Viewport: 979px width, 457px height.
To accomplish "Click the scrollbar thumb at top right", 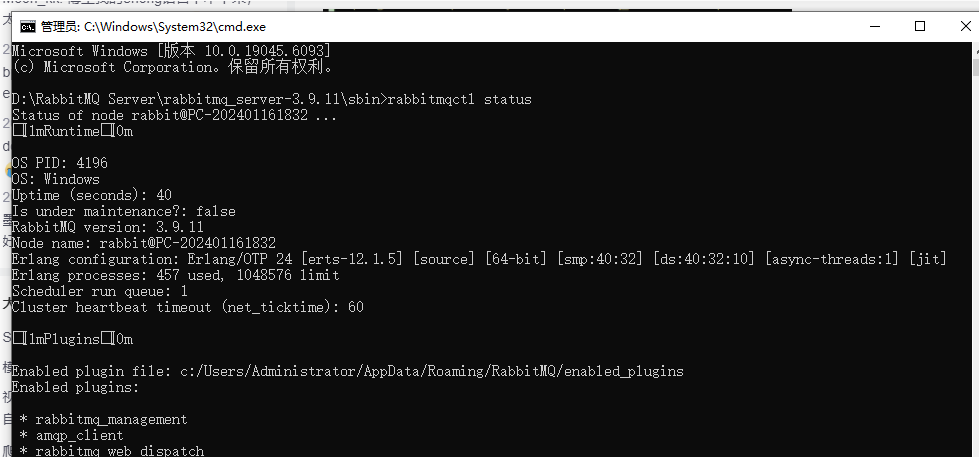I will (974, 67).
